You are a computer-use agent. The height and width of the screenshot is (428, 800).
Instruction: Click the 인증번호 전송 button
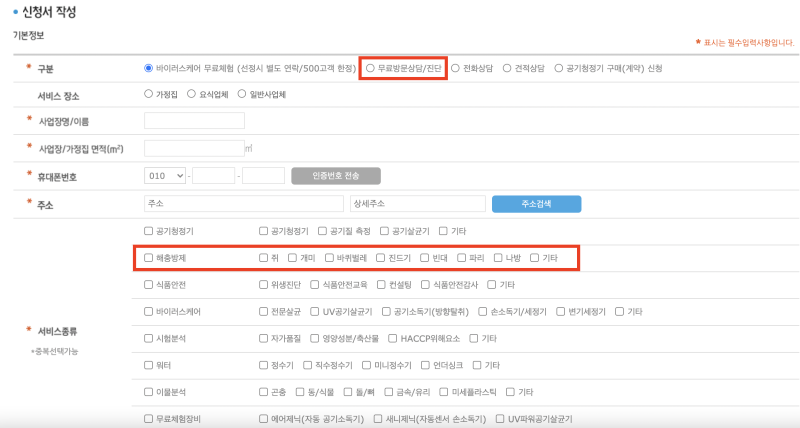point(336,176)
